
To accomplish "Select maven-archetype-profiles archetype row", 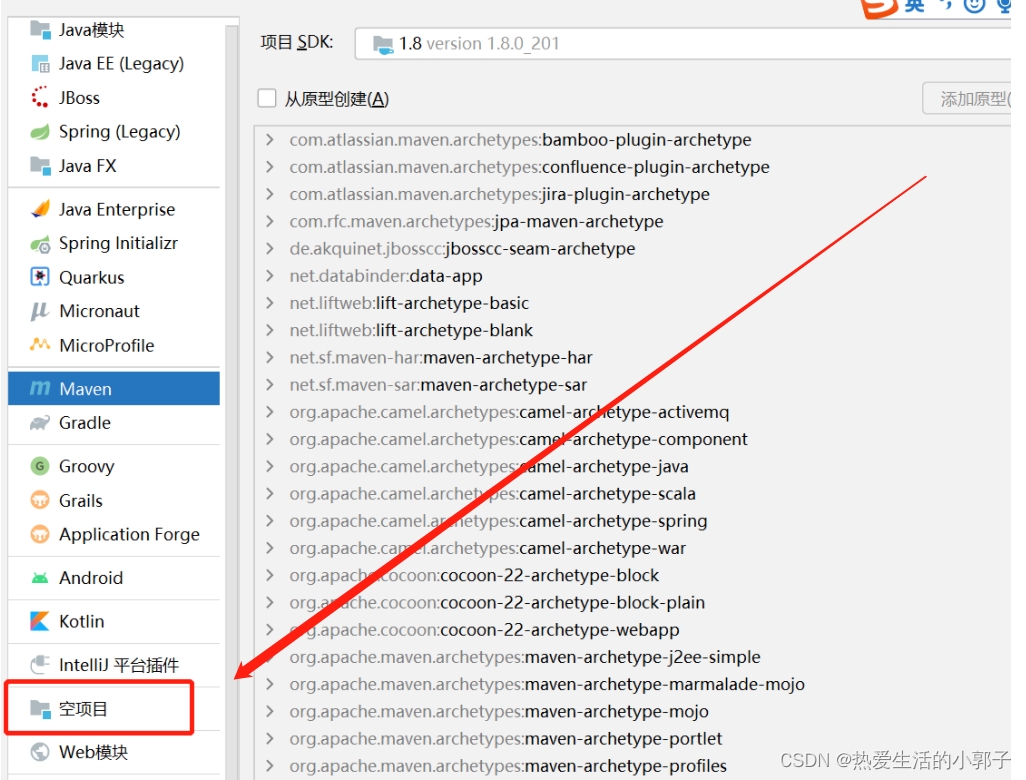I will click(631, 766).
